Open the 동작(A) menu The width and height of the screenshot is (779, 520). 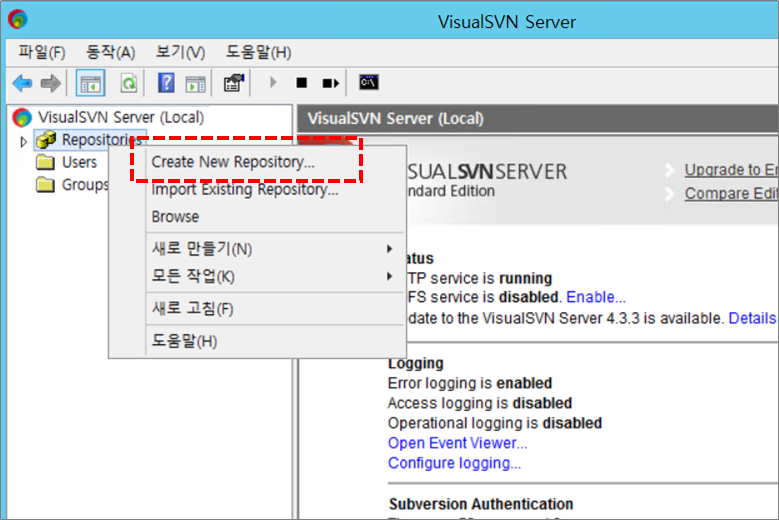tap(110, 52)
